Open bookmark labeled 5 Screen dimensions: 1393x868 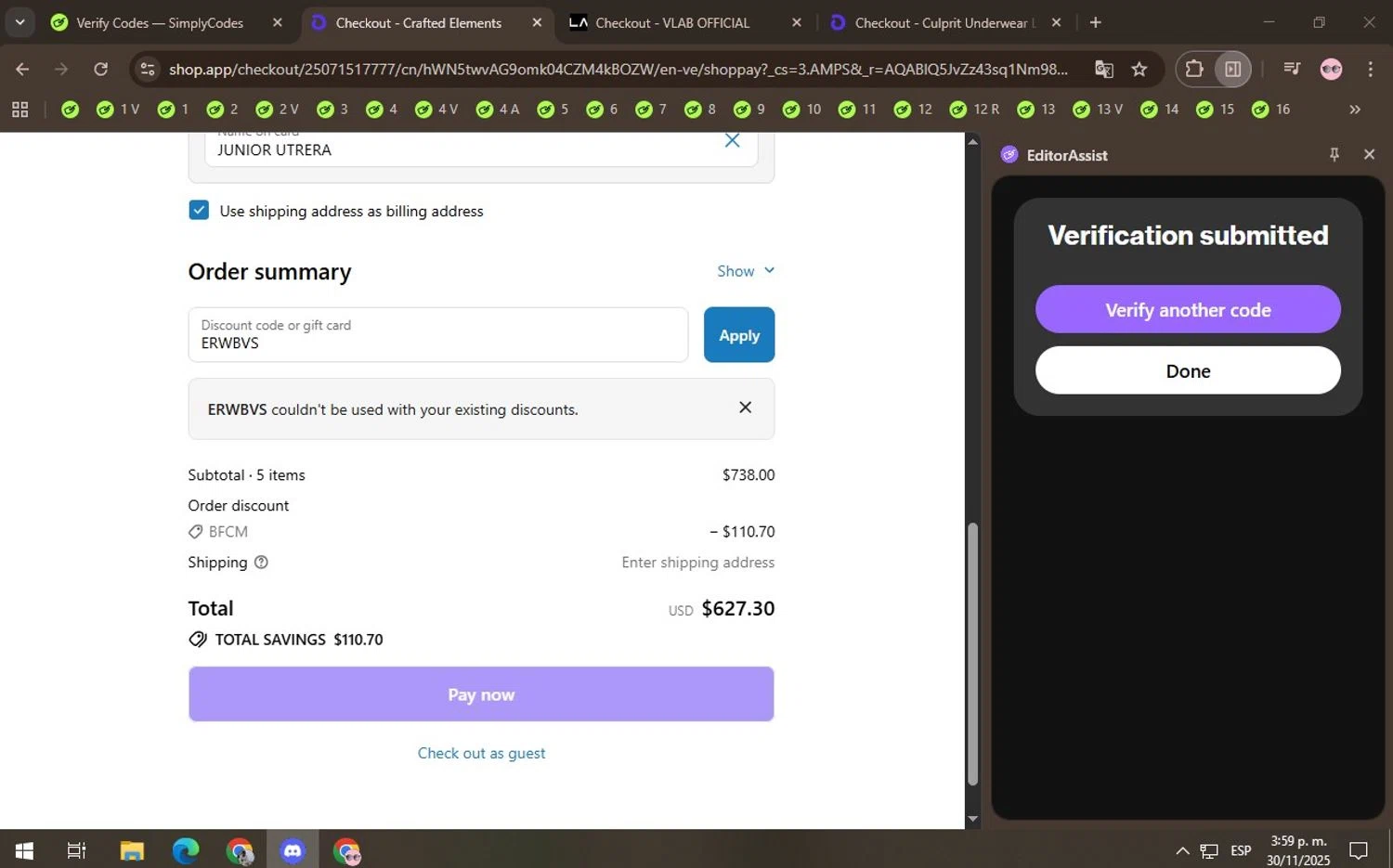pos(552,110)
